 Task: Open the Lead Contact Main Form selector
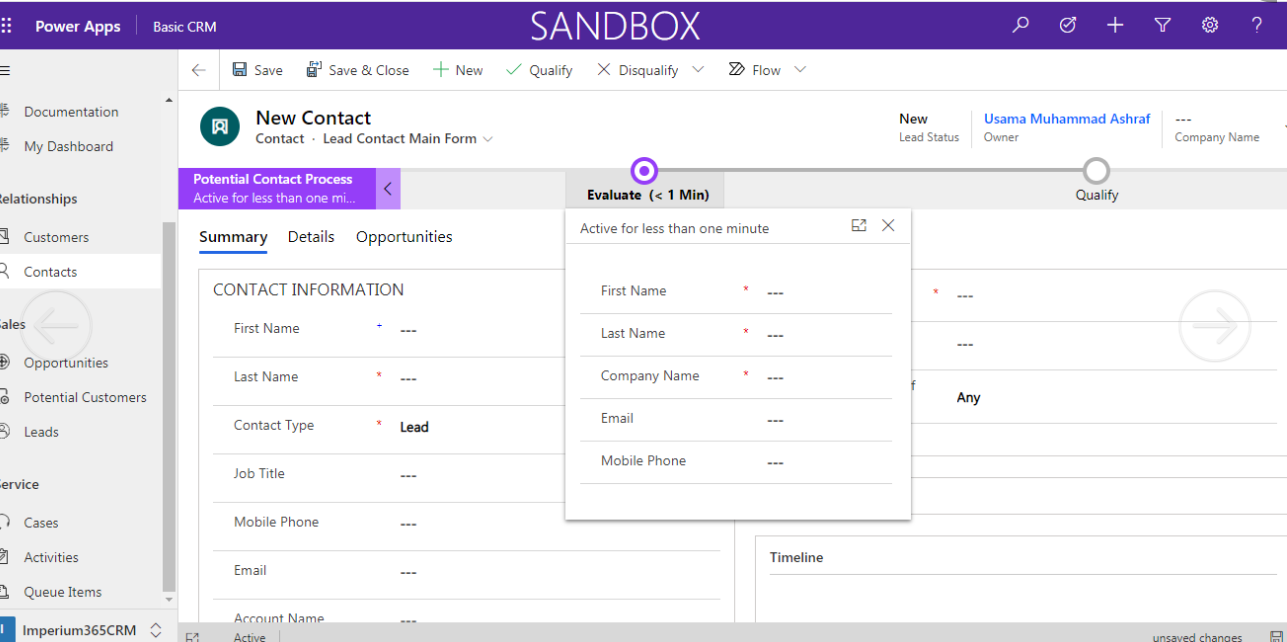tap(488, 139)
